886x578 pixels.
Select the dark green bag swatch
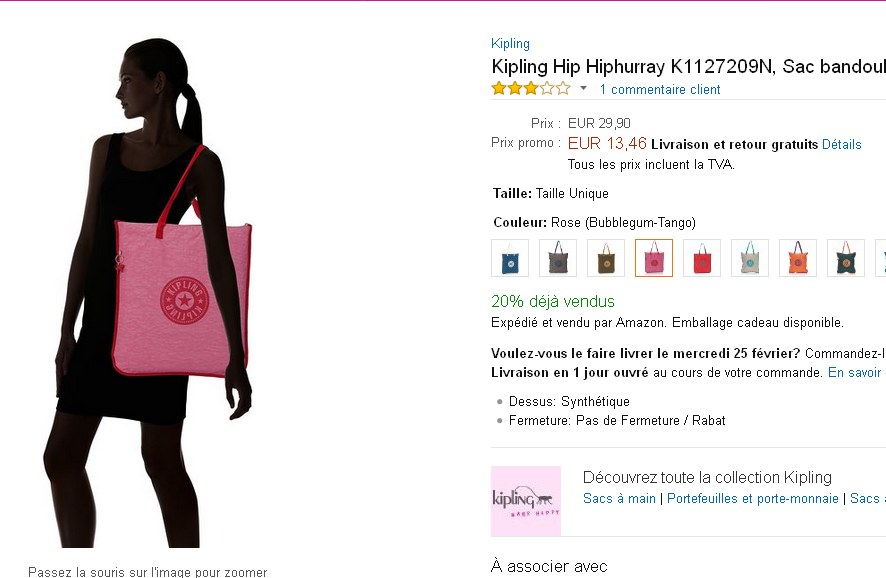pos(846,258)
